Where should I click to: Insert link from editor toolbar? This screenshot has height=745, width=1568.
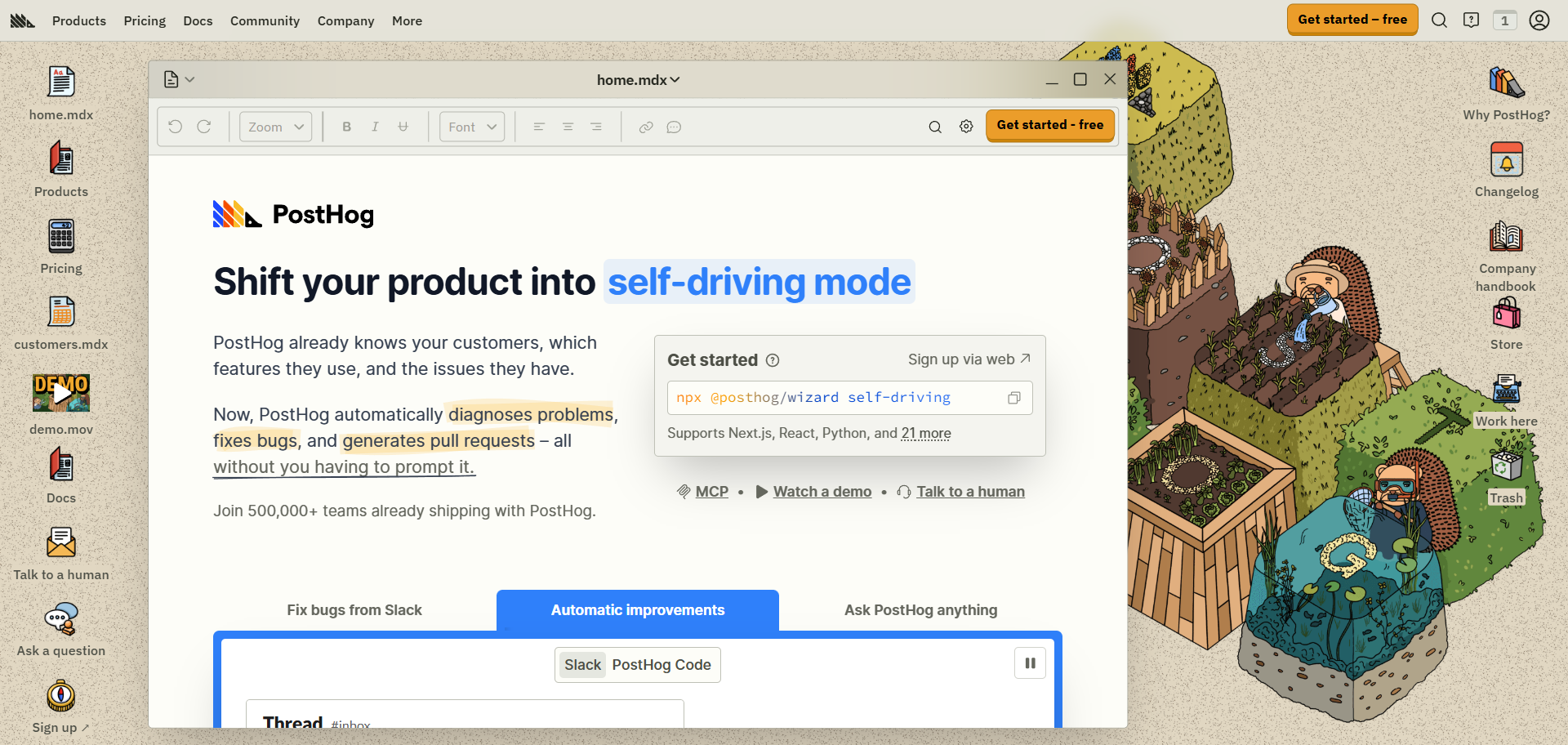point(646,127)
